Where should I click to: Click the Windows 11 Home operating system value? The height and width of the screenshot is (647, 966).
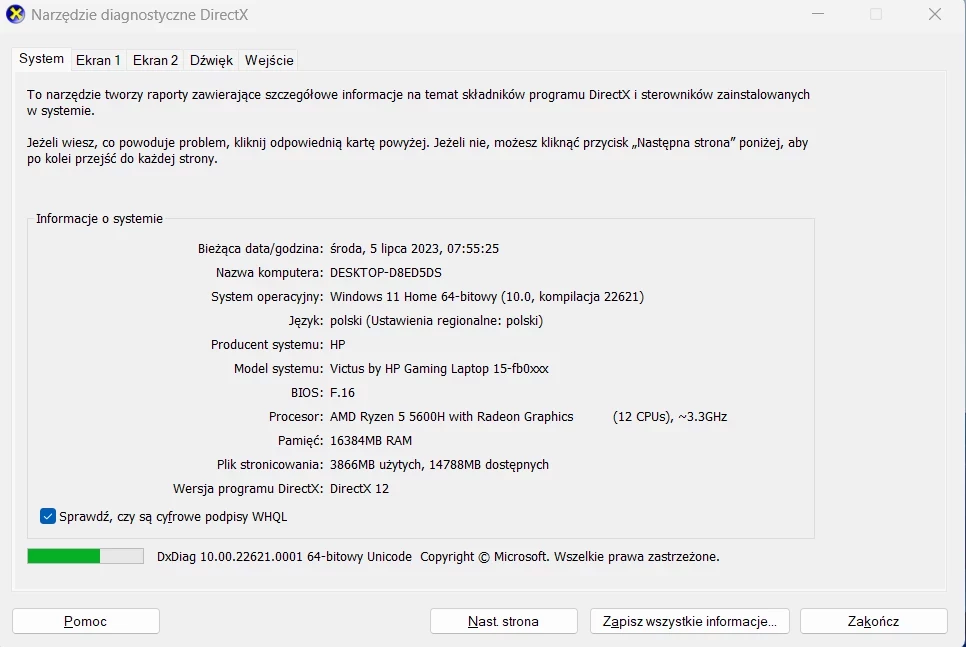coord(487,296)
